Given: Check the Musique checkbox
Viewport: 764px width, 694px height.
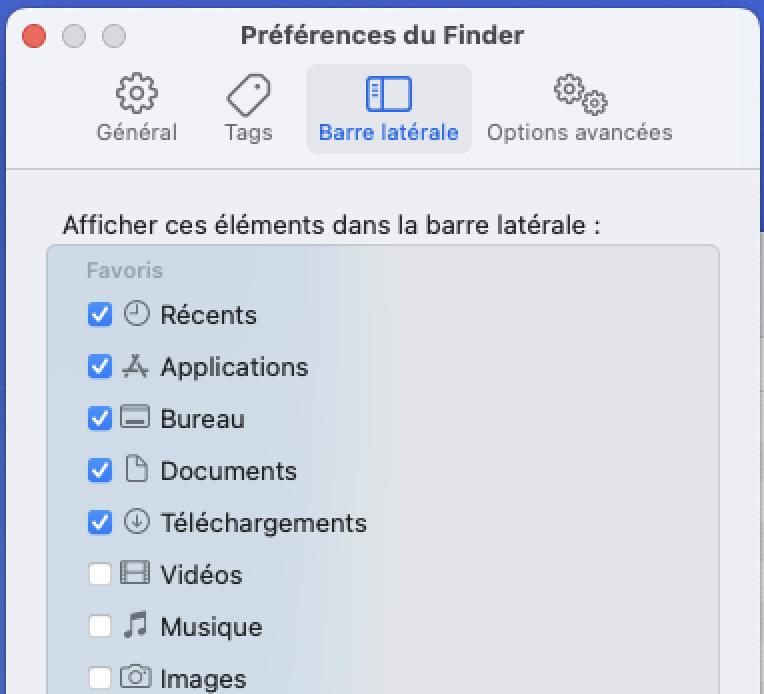Looking at the screenshot, I should click(100, 627).
